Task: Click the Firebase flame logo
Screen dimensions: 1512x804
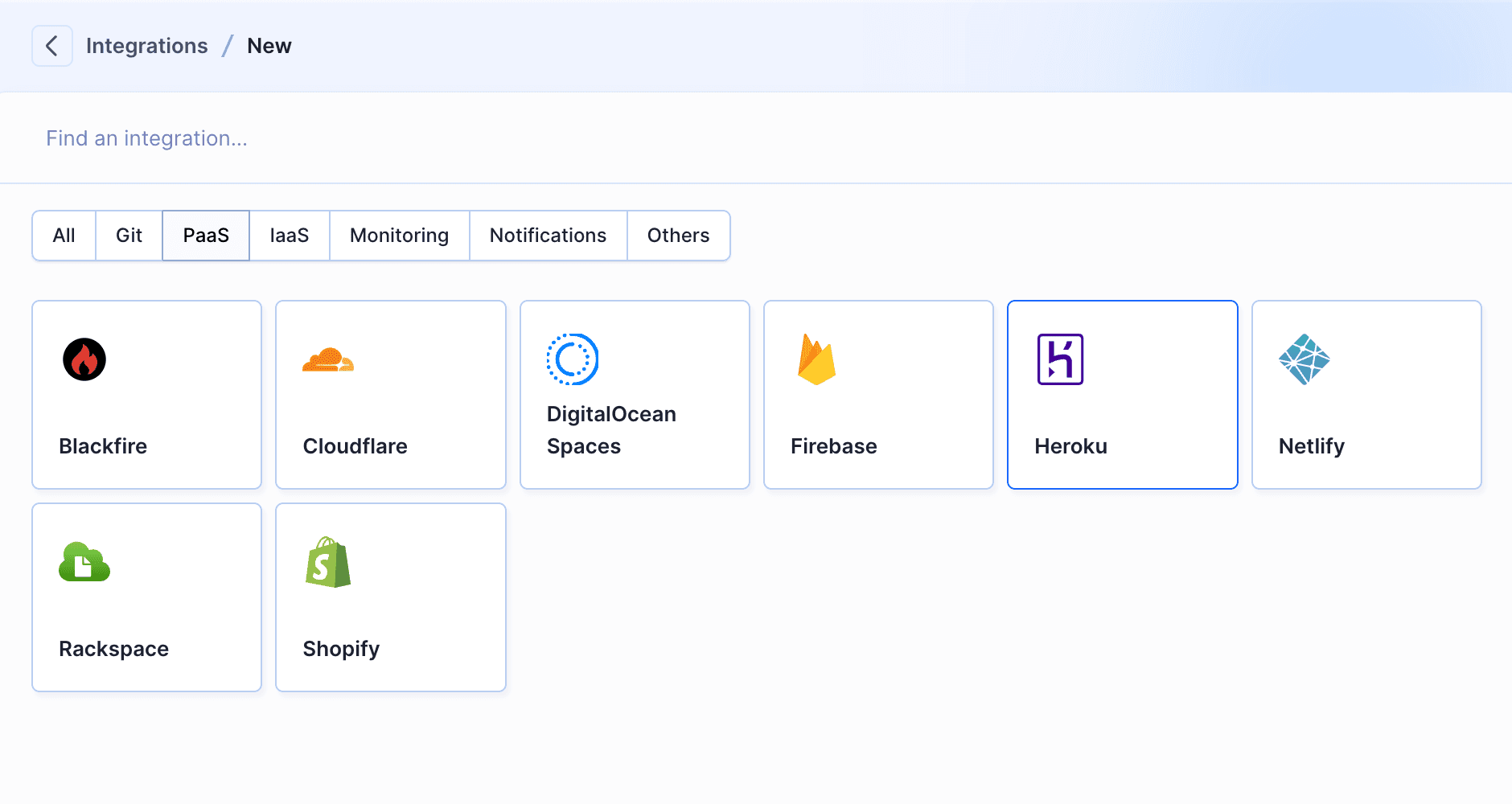Action: (x=816, y=359)
